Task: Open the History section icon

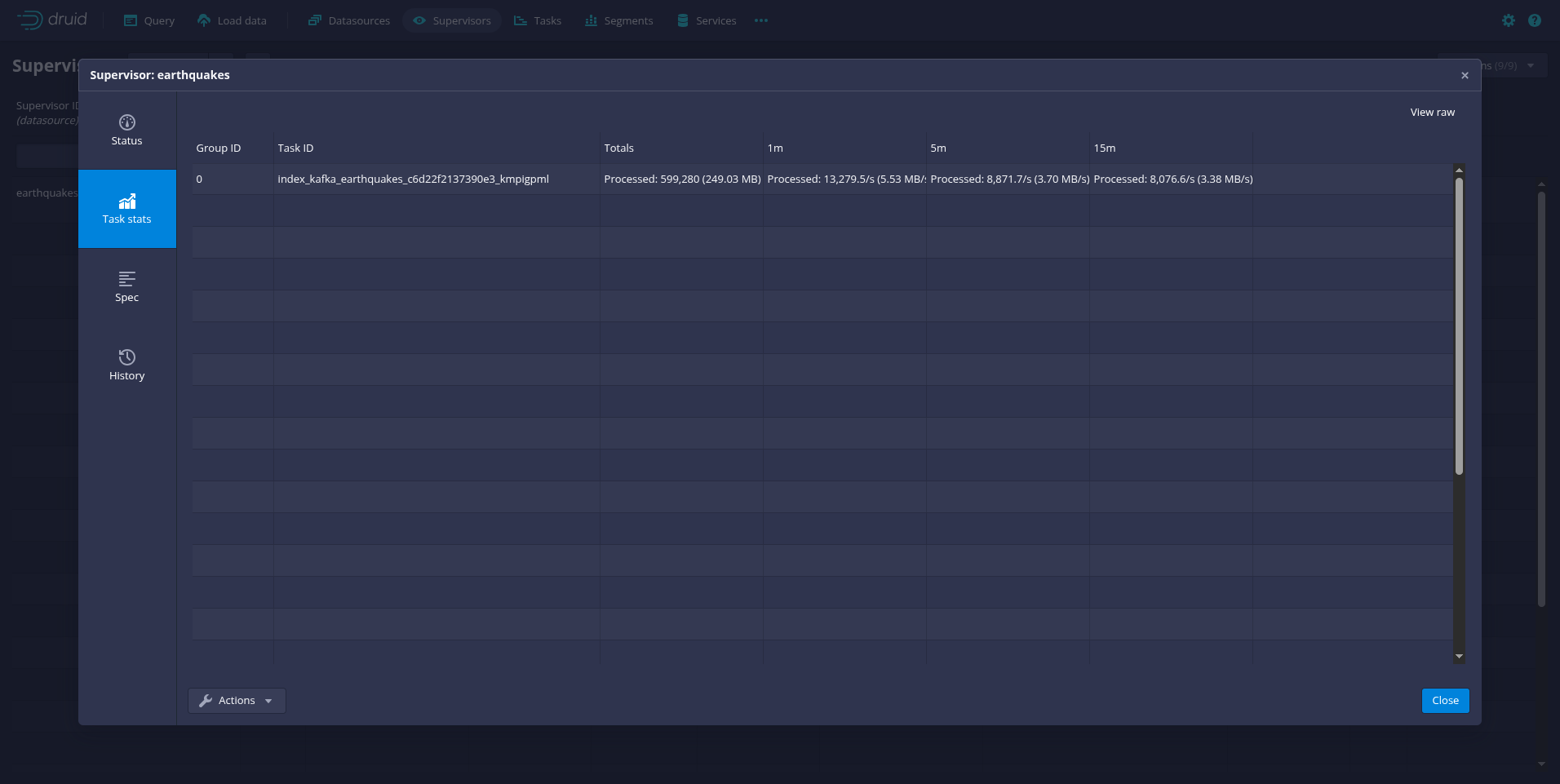Action: (126, 357)
